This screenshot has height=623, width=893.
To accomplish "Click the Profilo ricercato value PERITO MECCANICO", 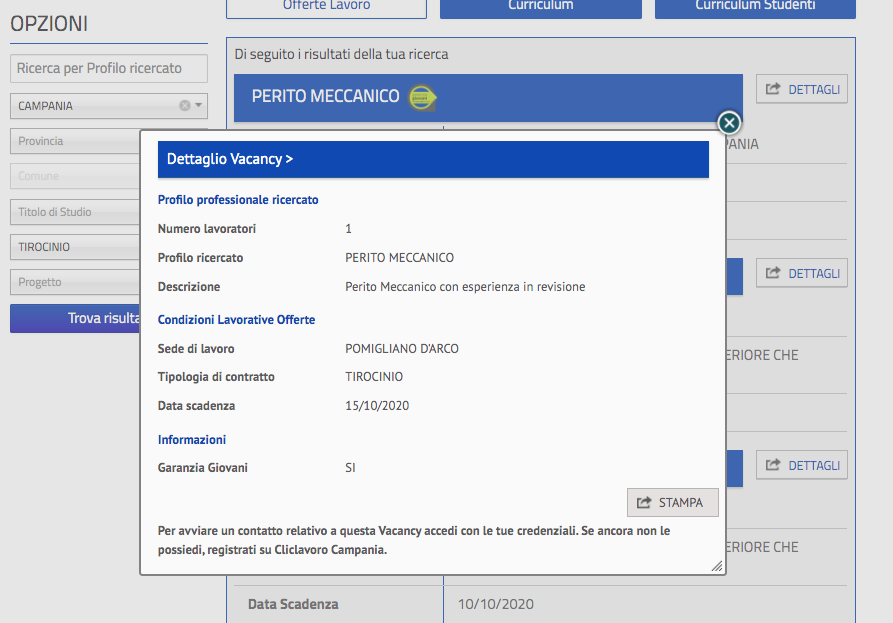I will pyautogui.click(x=399, y=258).
